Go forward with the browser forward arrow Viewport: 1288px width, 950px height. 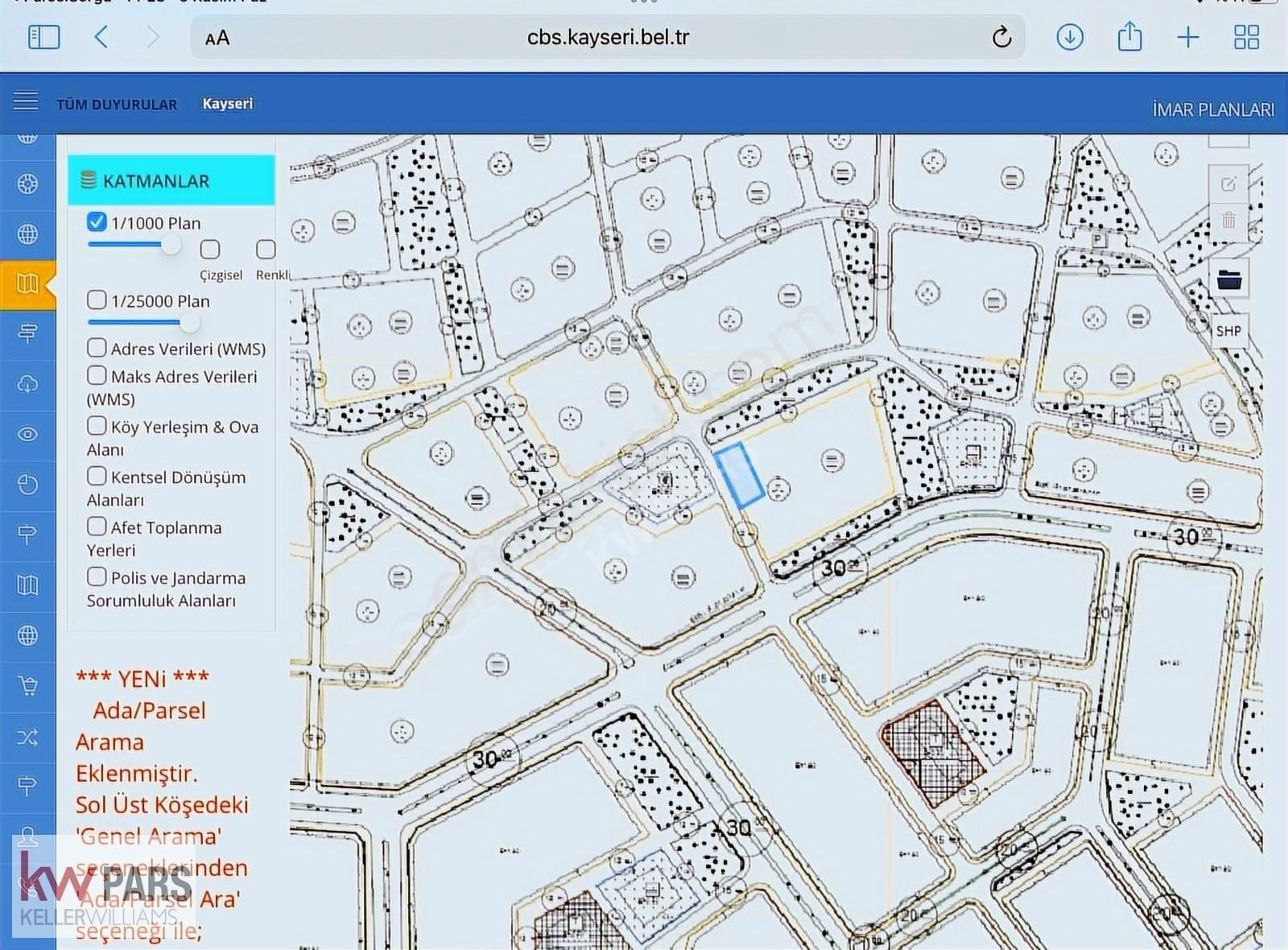coord(153,37)
